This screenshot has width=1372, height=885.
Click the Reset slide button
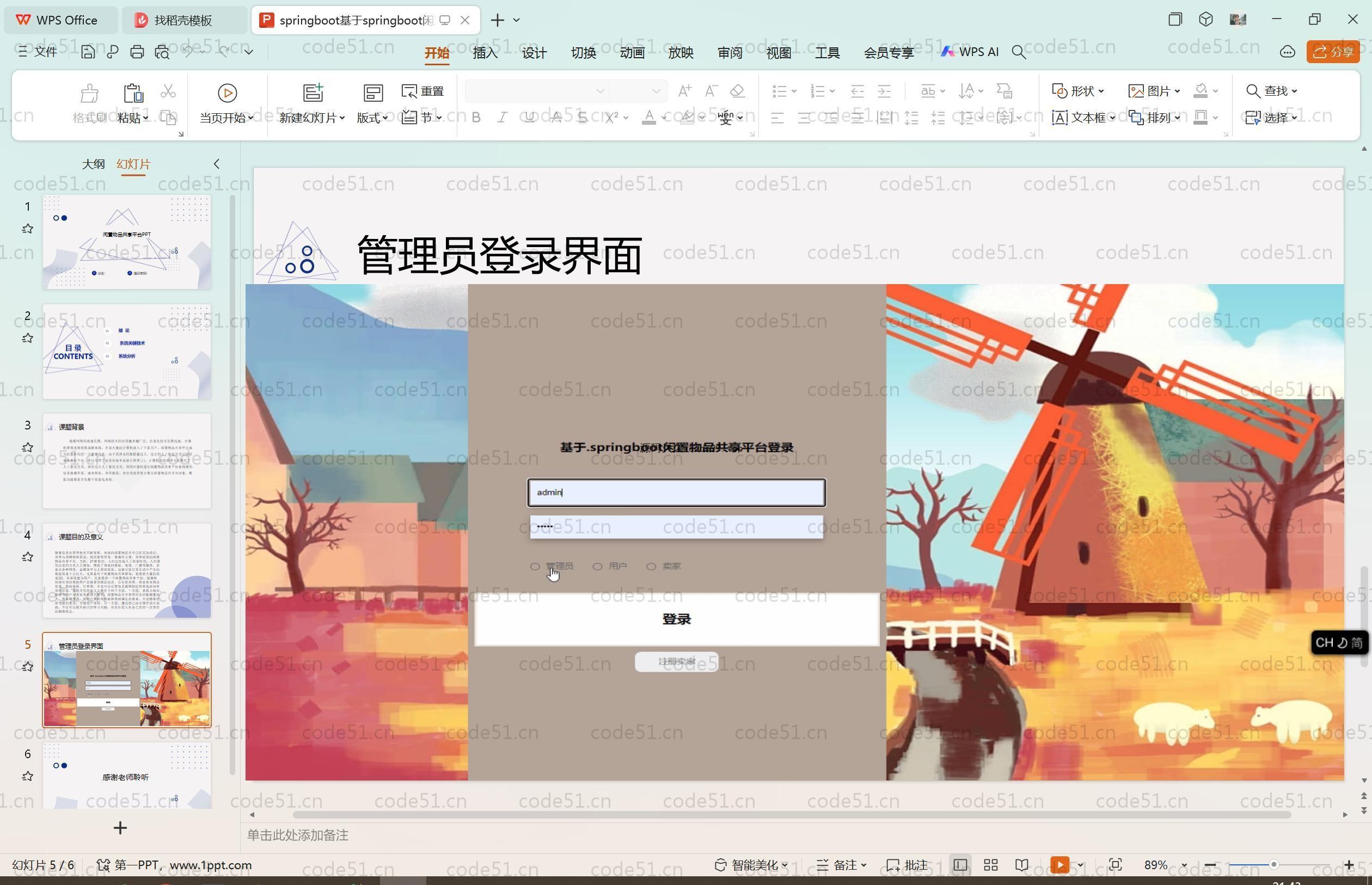pos(422,91)
